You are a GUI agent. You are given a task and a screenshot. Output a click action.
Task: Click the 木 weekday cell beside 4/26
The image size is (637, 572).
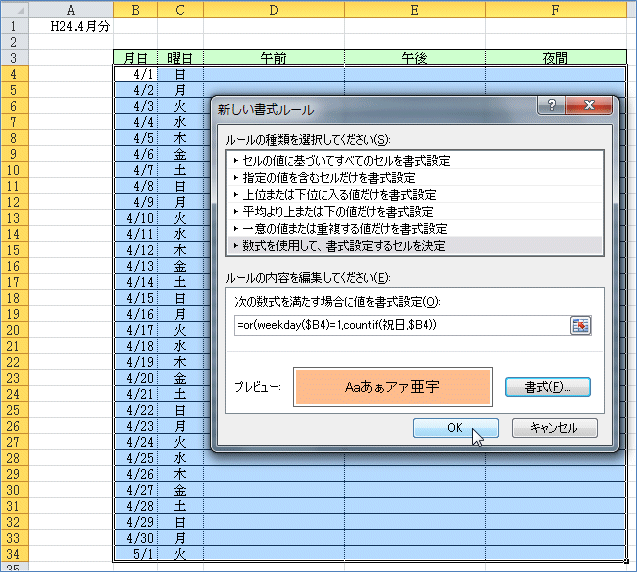[180, 474]
